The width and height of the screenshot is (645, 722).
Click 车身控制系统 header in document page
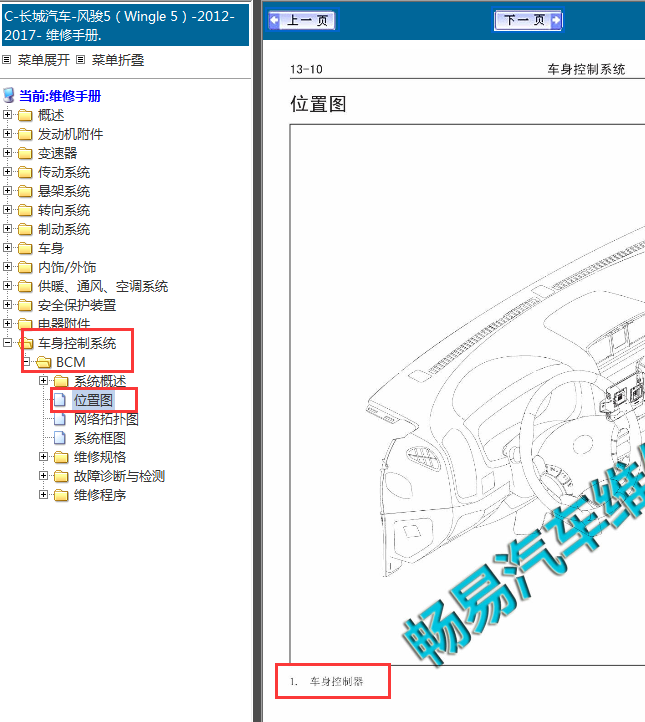click(586, 70)
